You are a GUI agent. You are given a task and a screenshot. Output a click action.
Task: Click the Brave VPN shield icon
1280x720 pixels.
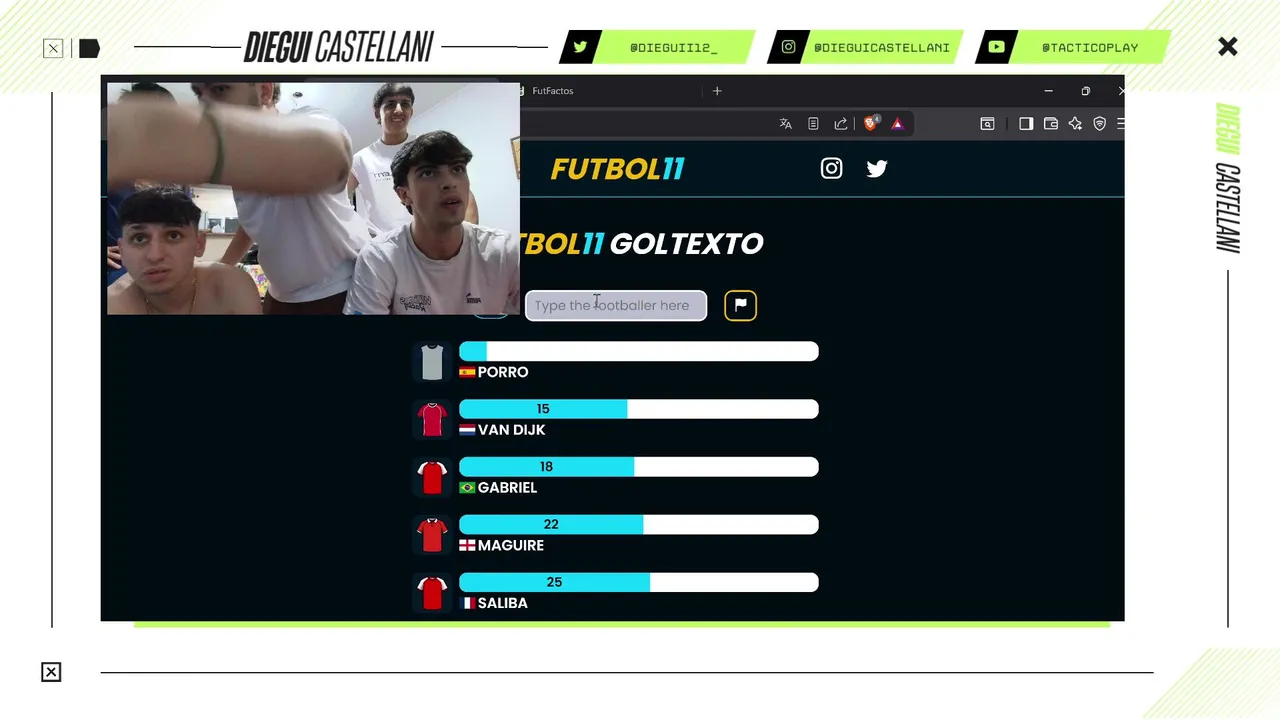point(1099,124)
